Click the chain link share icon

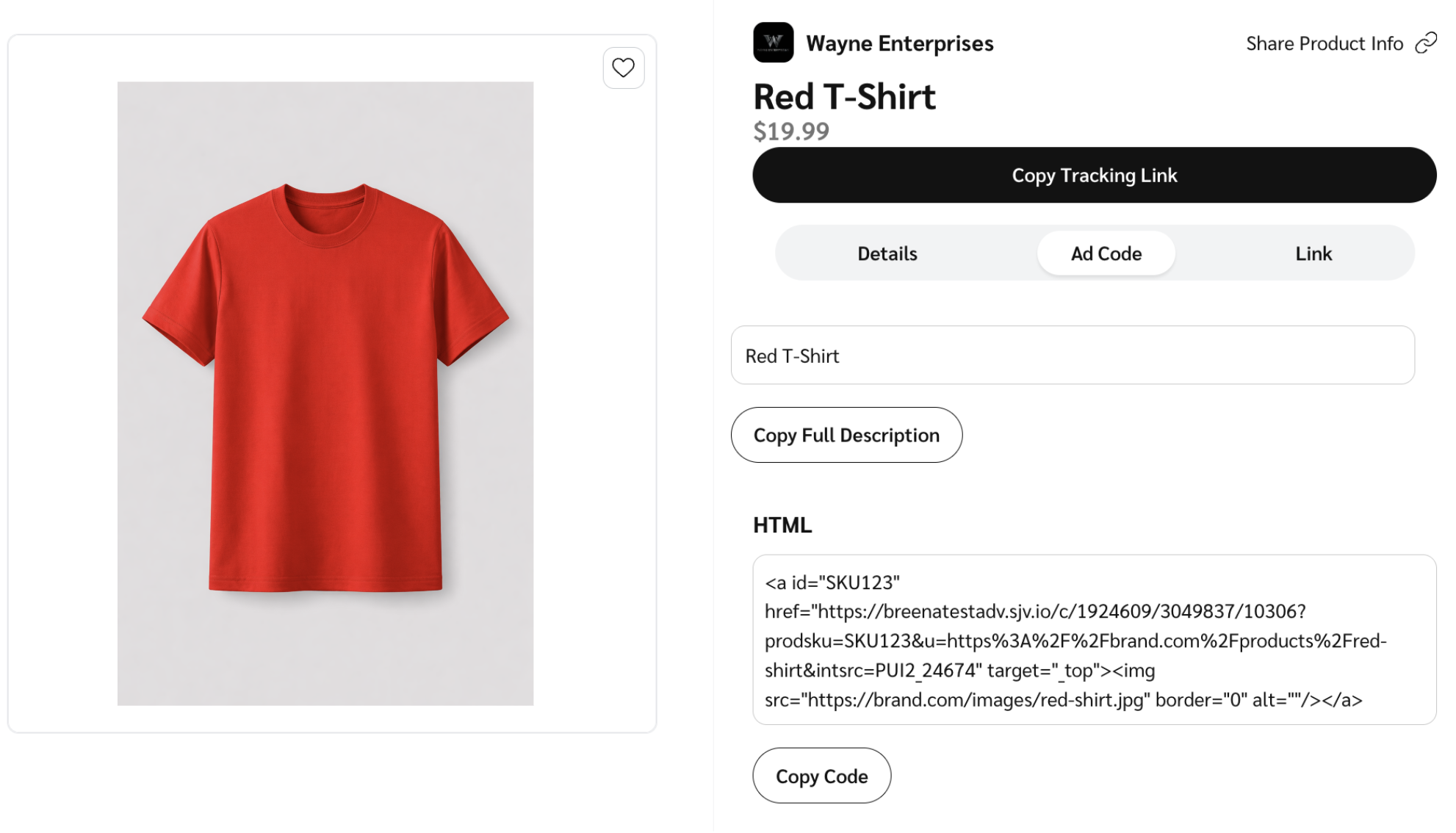pos(1426,43)
